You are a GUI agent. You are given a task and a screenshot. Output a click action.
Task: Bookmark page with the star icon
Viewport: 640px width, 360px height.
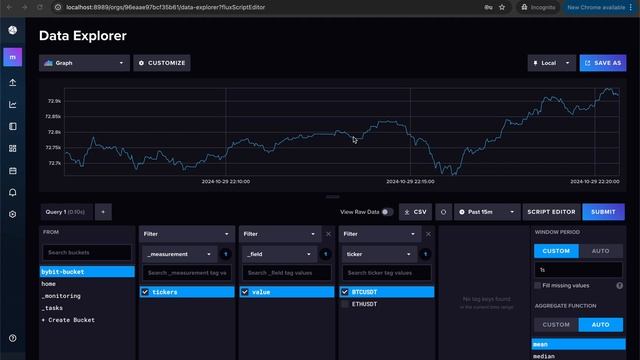502,7
